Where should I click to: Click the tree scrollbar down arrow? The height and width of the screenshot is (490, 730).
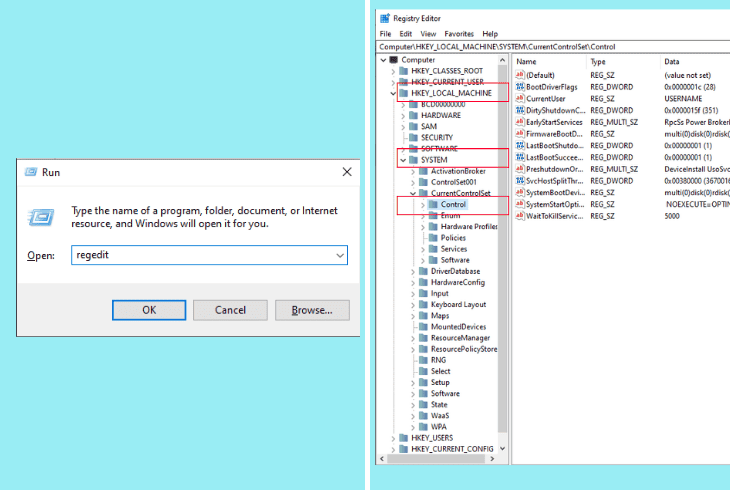coord(502,449)
